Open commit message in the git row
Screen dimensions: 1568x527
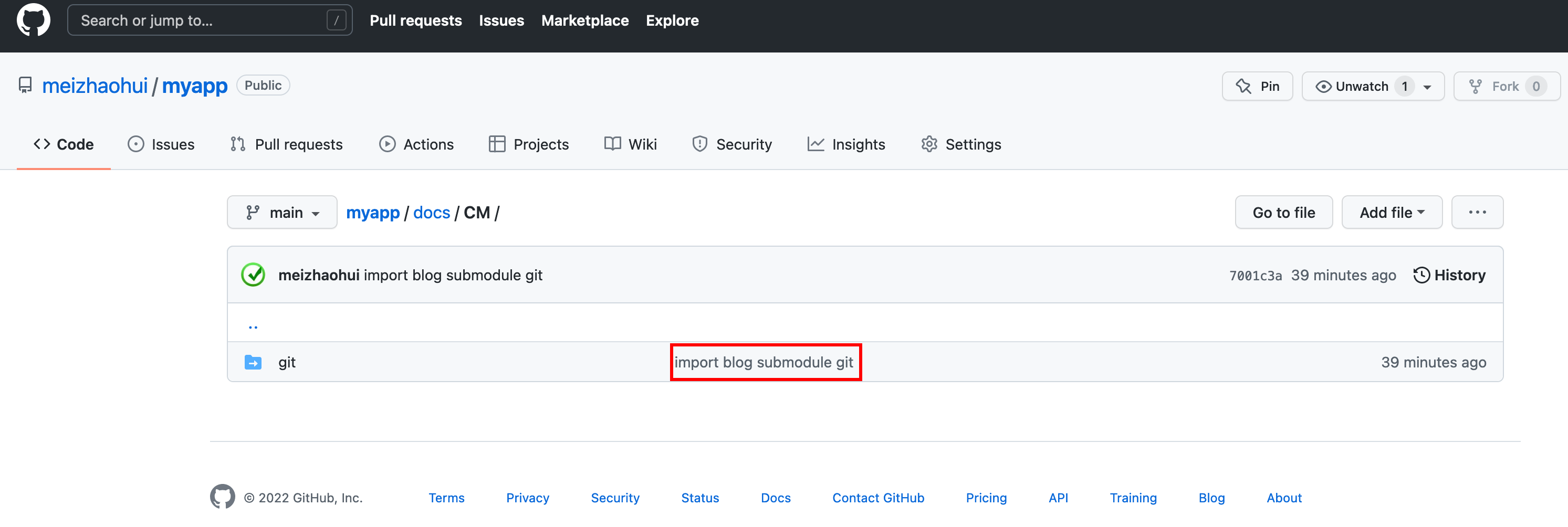coord(764,362)
